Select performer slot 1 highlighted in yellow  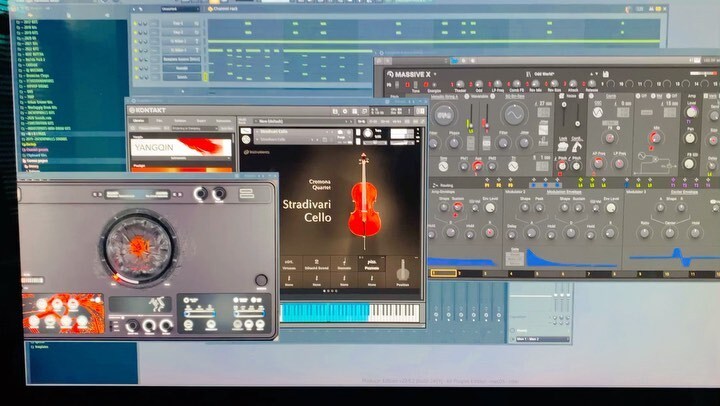[444, 273]
